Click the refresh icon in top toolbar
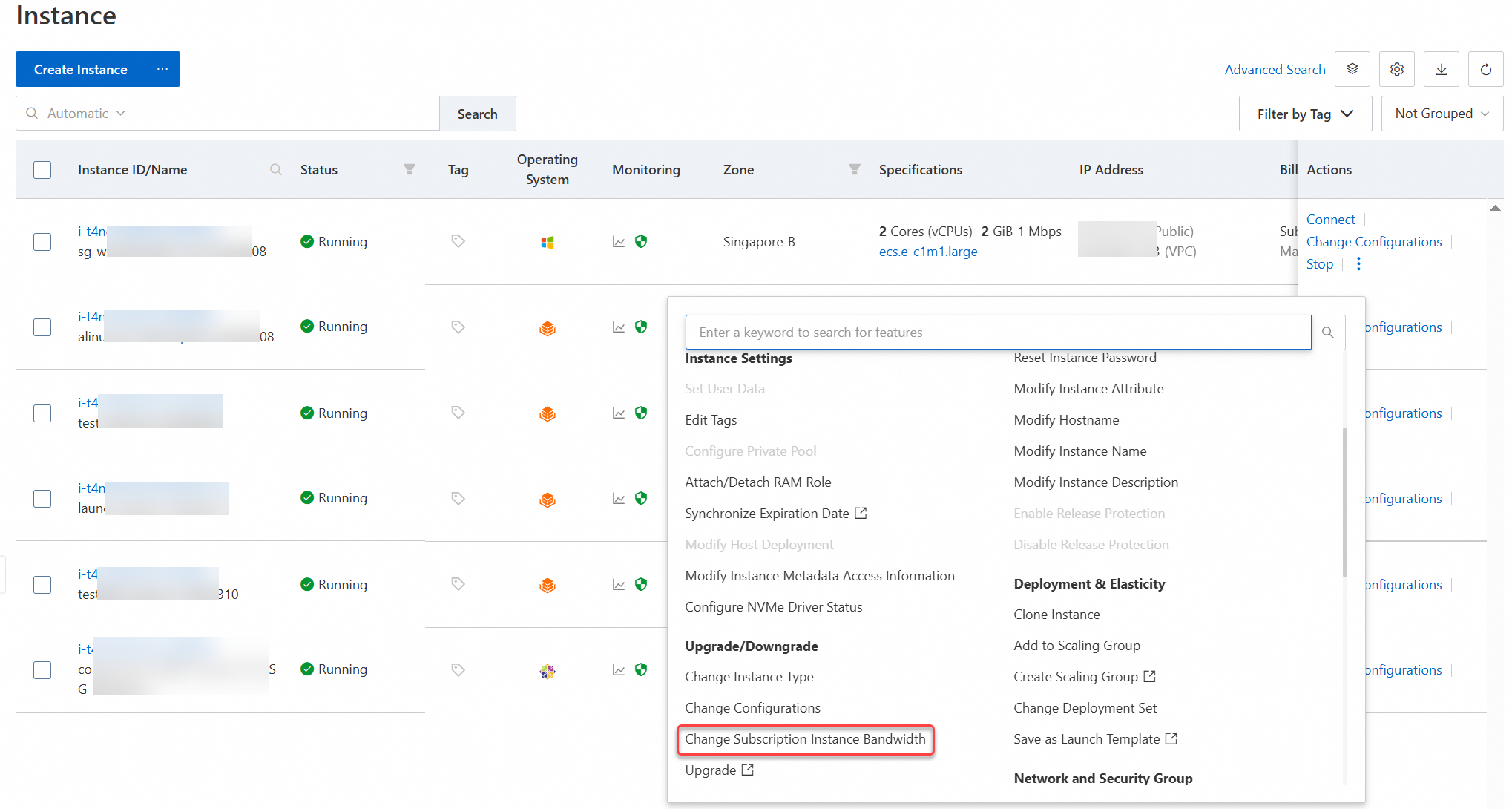 (1485, 70)
